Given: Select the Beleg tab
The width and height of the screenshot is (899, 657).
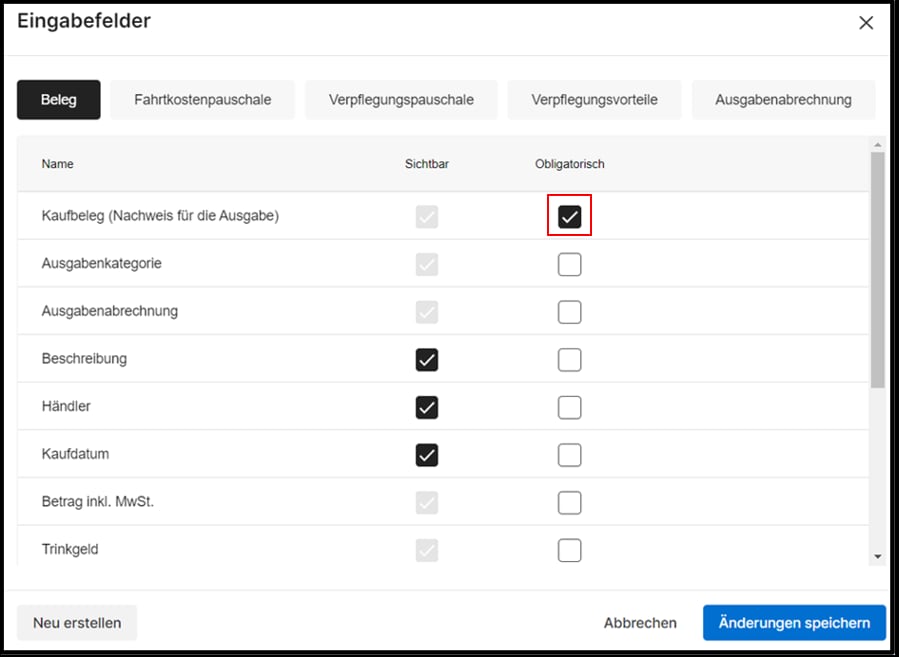Looking at the screenshot, I should click(x=58, y=100).
